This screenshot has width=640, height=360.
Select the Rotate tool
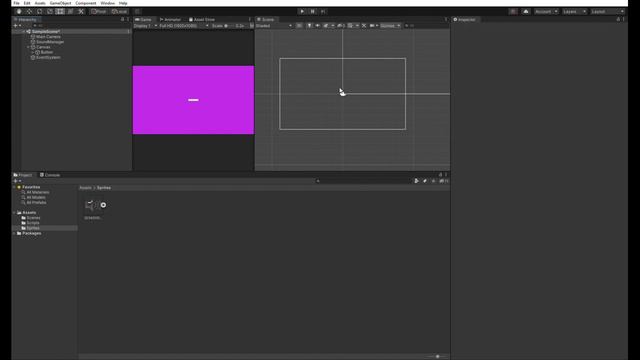tap(40, 11)
